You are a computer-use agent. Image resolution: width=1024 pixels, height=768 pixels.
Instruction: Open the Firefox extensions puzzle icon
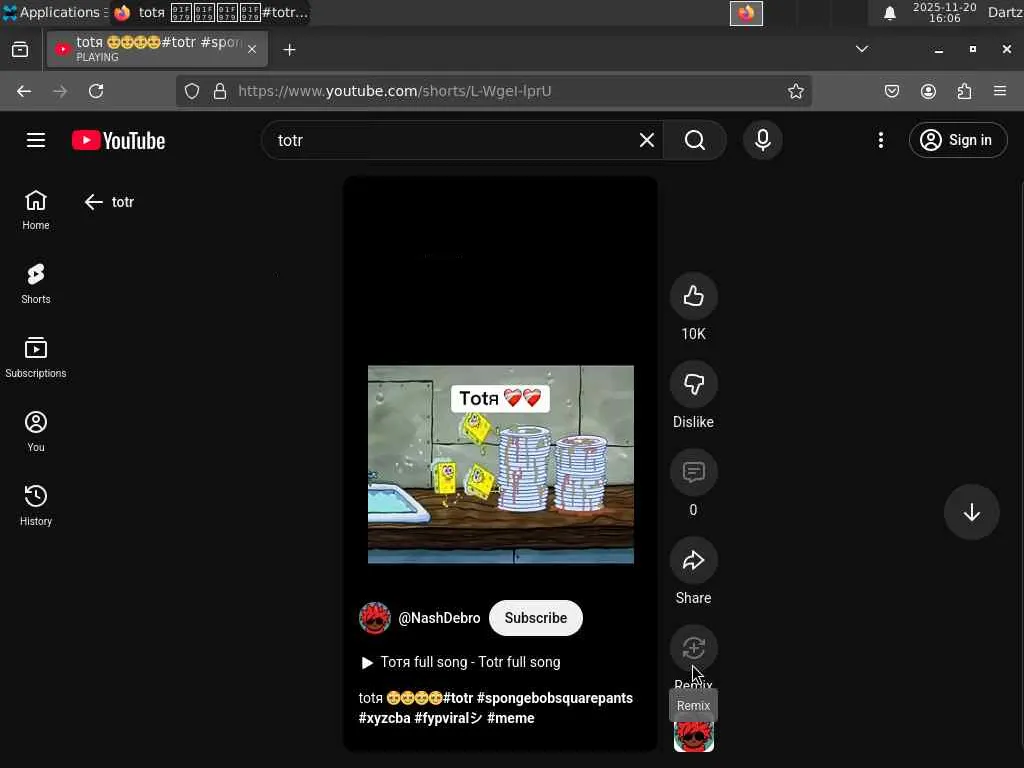point(964,91)
